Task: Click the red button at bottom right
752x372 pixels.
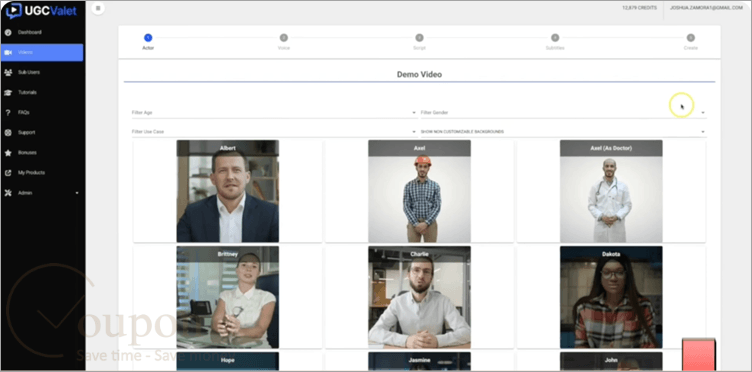Action: (x=699, y=355)
